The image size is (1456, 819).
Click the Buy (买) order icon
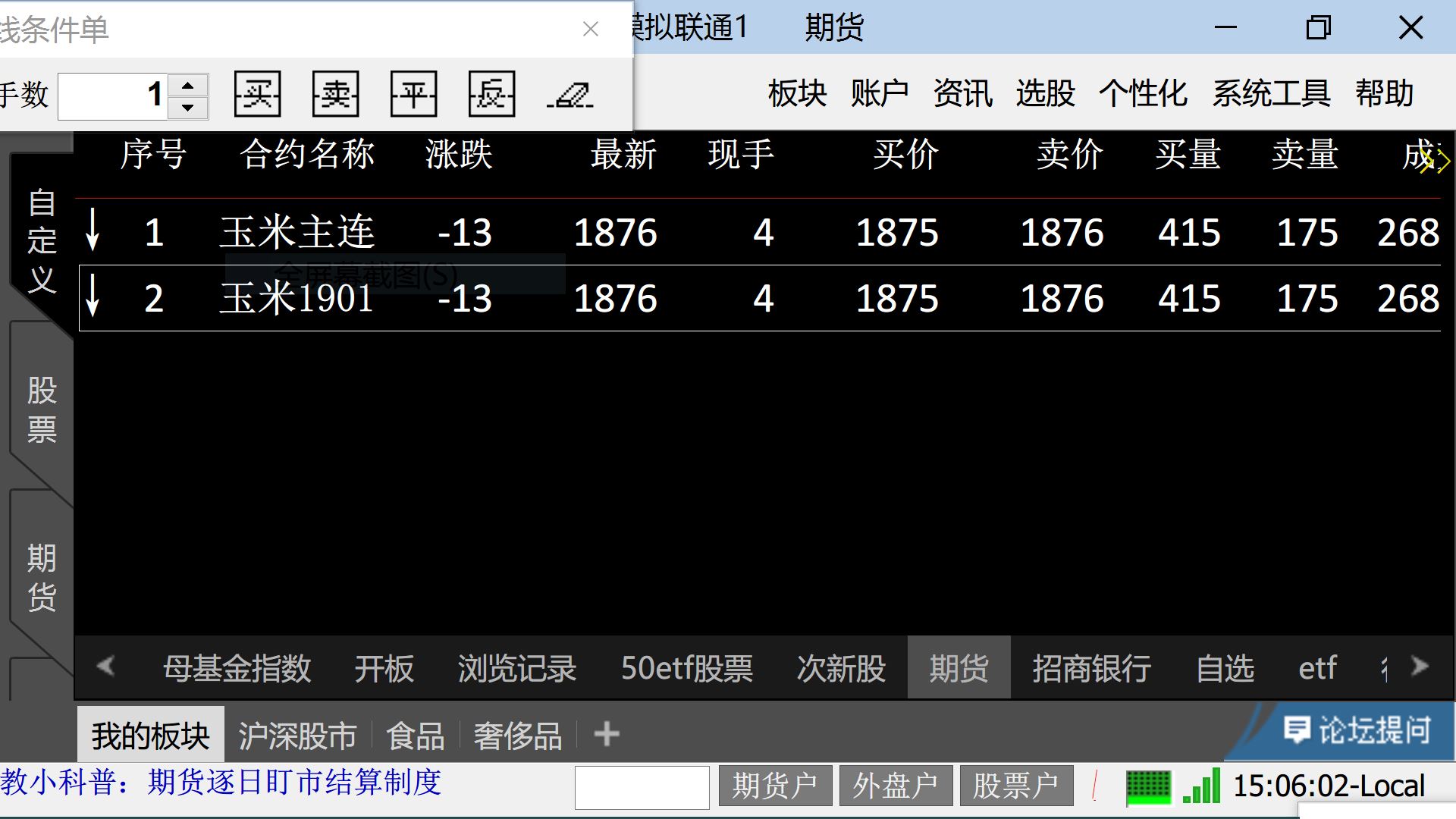[258, 94]
